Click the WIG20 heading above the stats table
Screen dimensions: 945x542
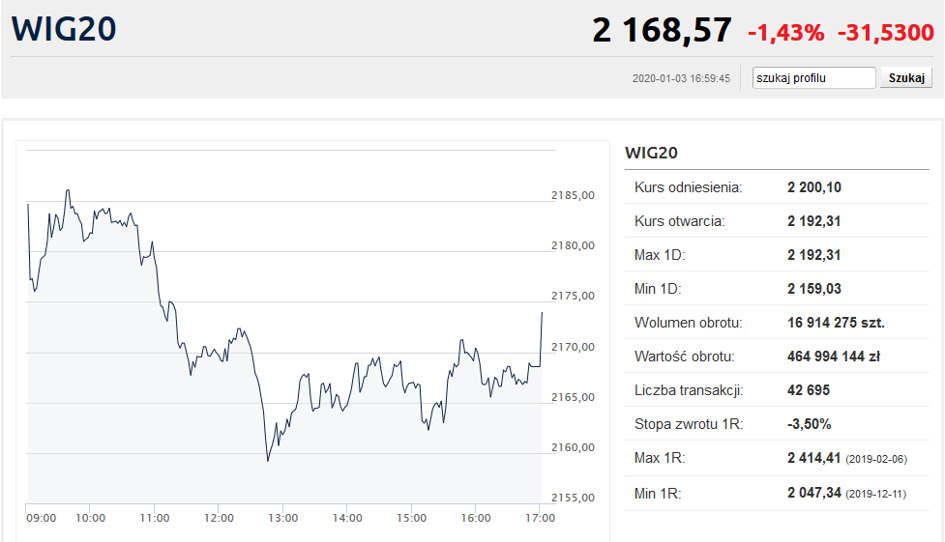pos(651,153)
